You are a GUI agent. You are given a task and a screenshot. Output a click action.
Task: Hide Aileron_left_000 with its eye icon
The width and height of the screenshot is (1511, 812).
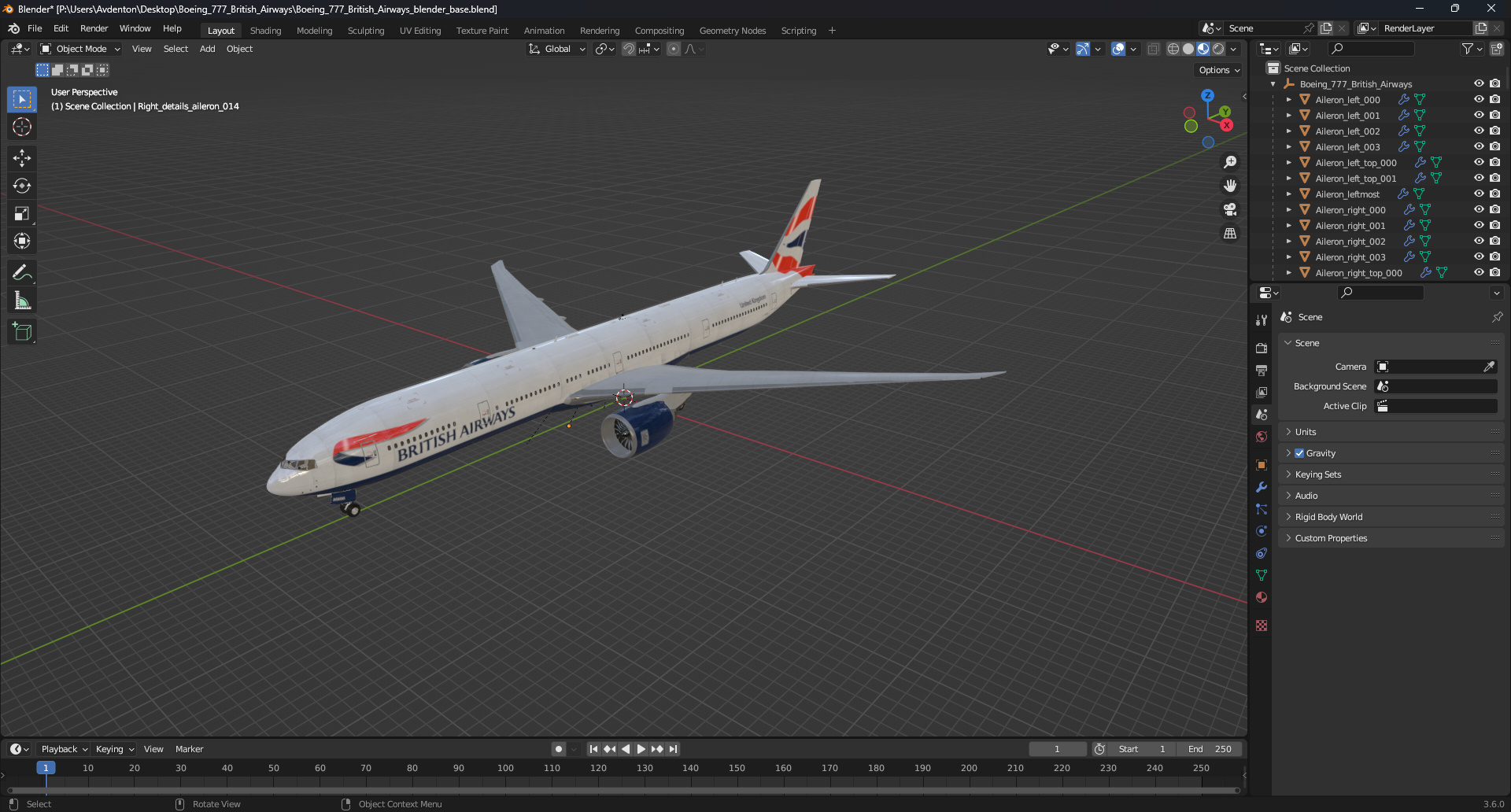1479,99
